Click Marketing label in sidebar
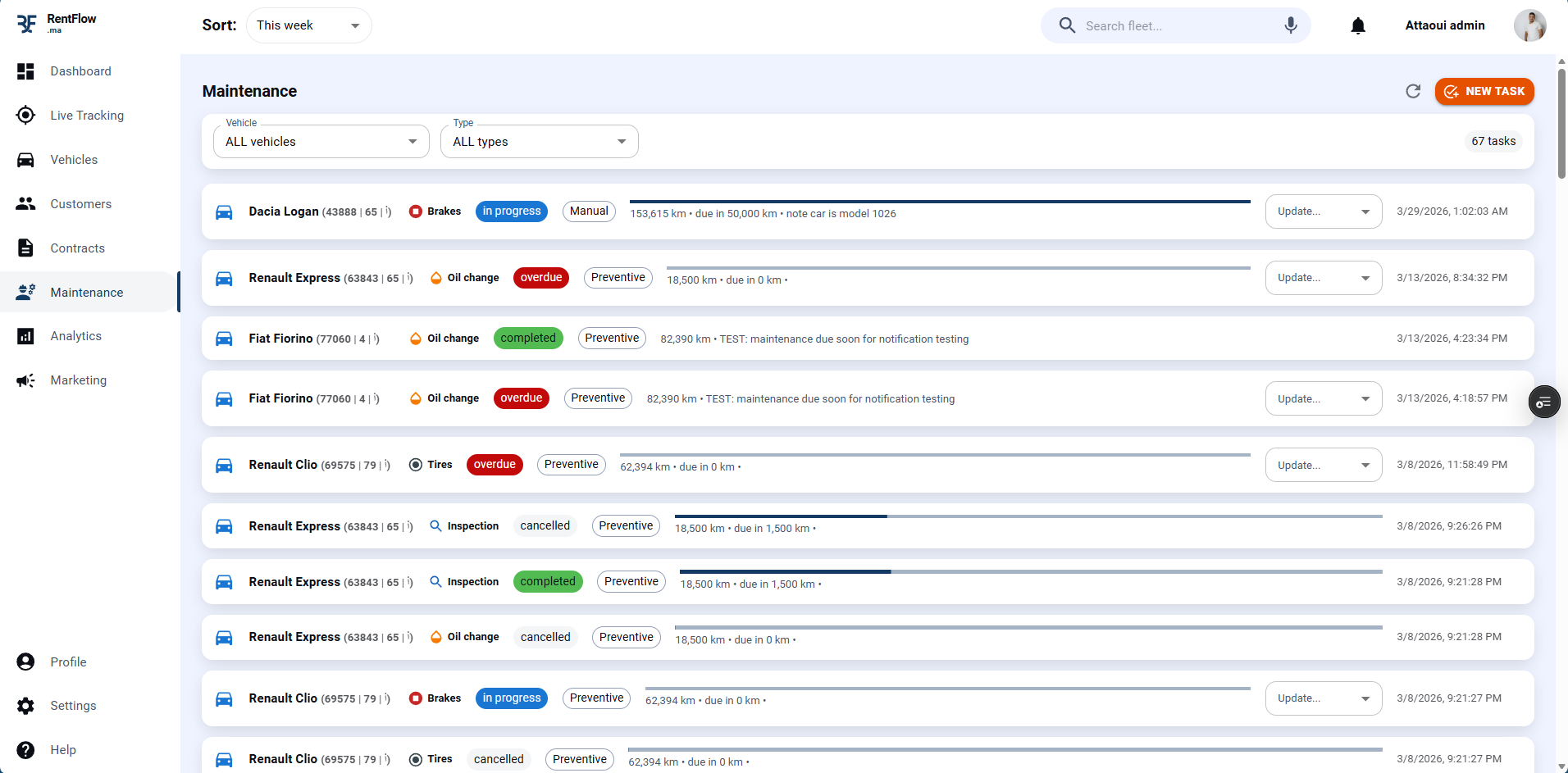 (79, 380)
